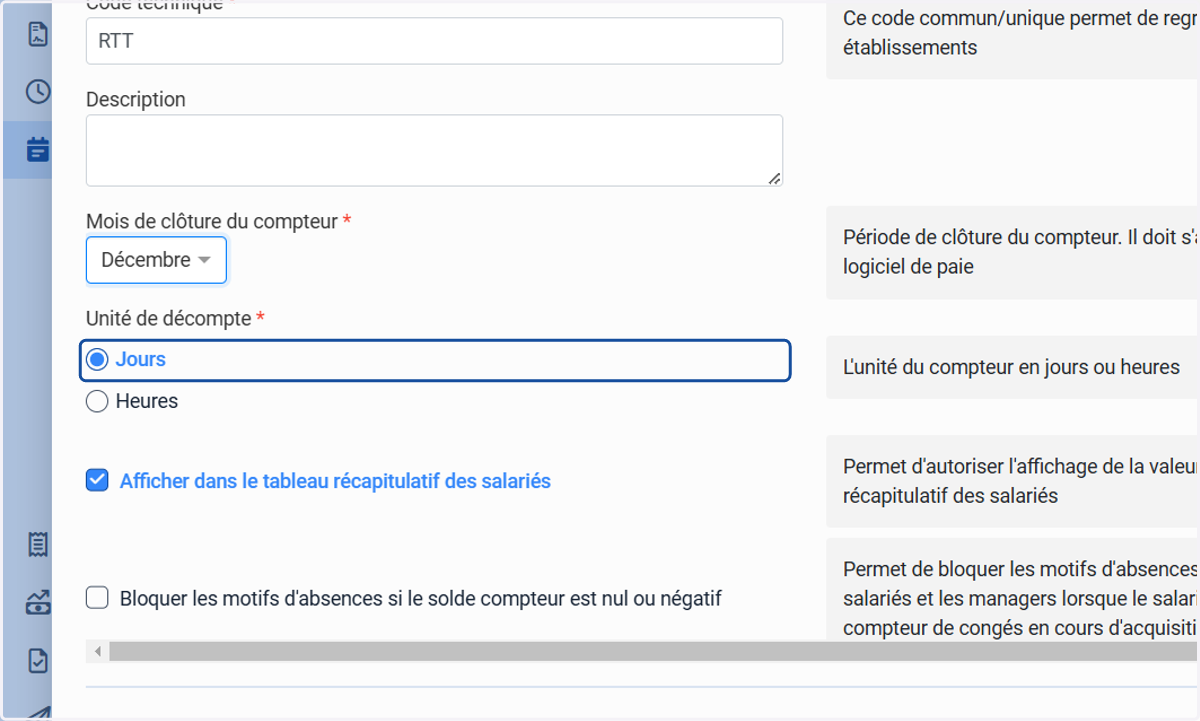This screenshot has width=1200, height=721.
Task: Click the horizontal scrollbar left arrow
Action: click(97, 652)
